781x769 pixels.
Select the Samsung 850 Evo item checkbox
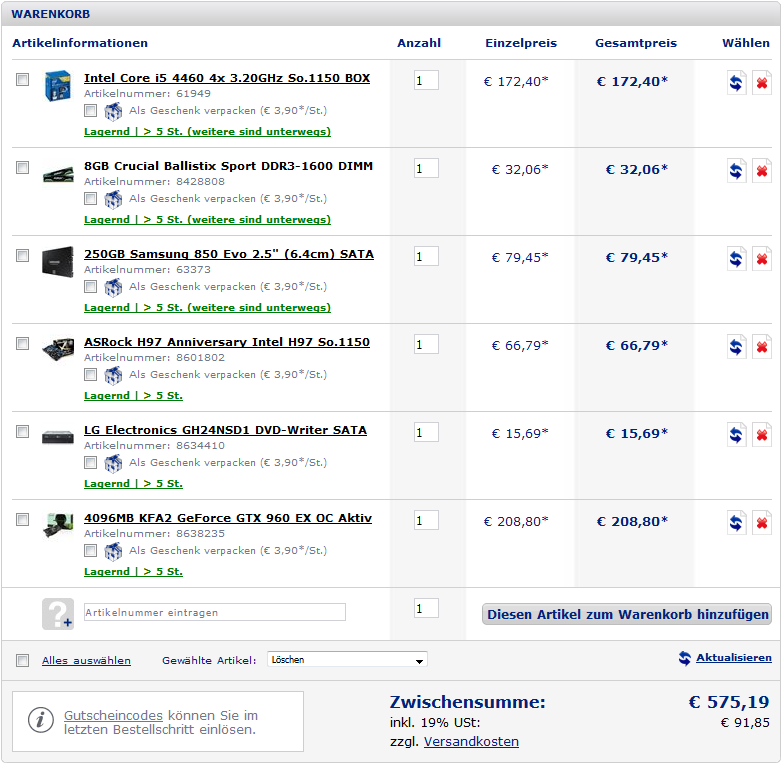pyautogui.click(x=22, y=256)
